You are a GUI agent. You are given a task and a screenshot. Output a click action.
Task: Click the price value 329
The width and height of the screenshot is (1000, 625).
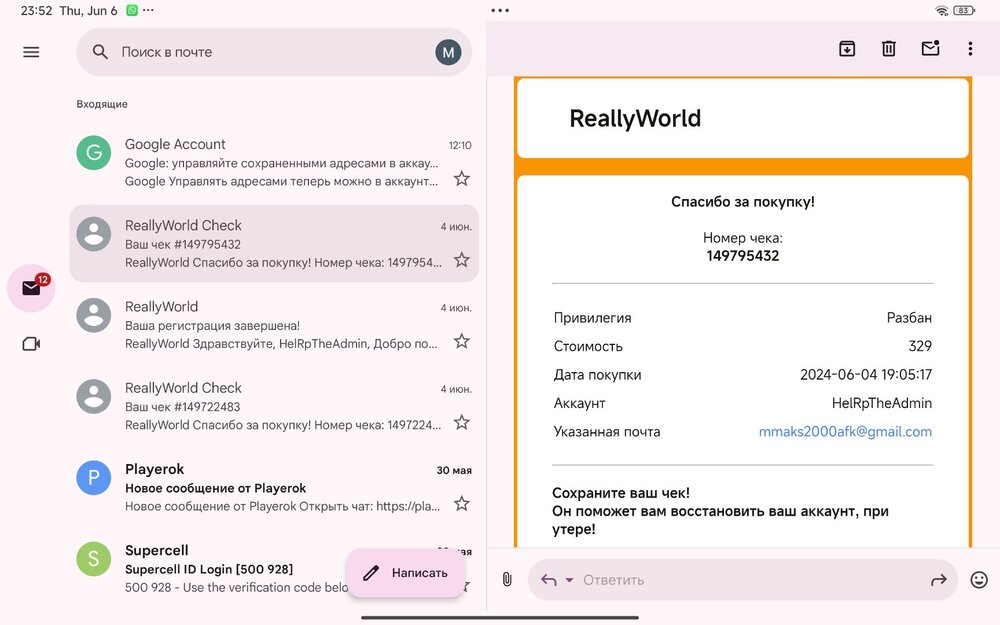(920, 346)
